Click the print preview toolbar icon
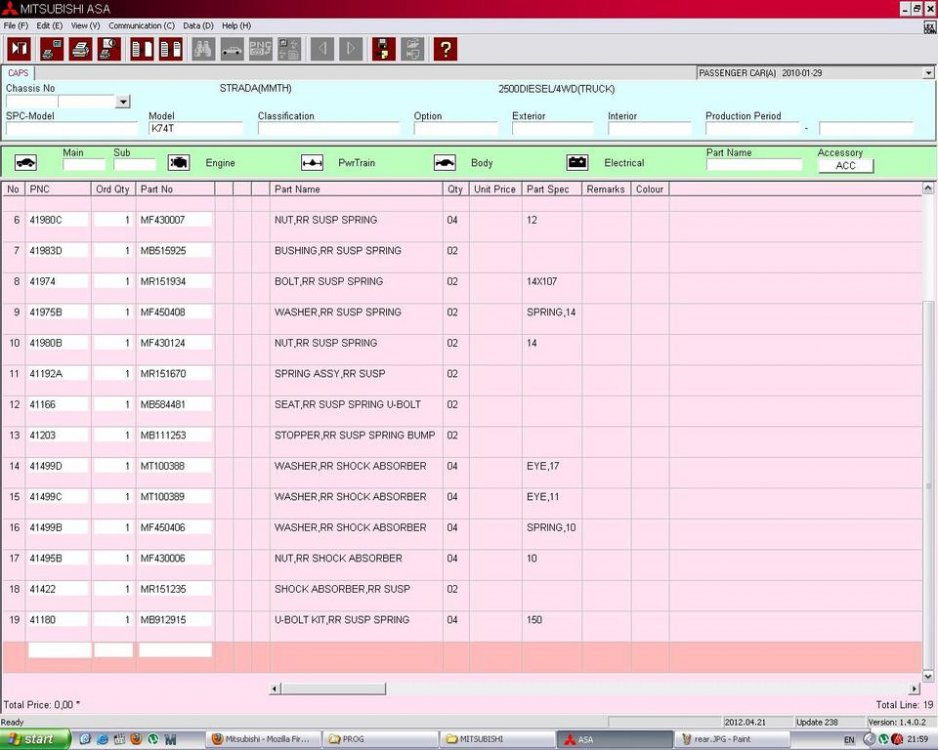Viewport: 938px width, 750px height. (x=109, y=48)
